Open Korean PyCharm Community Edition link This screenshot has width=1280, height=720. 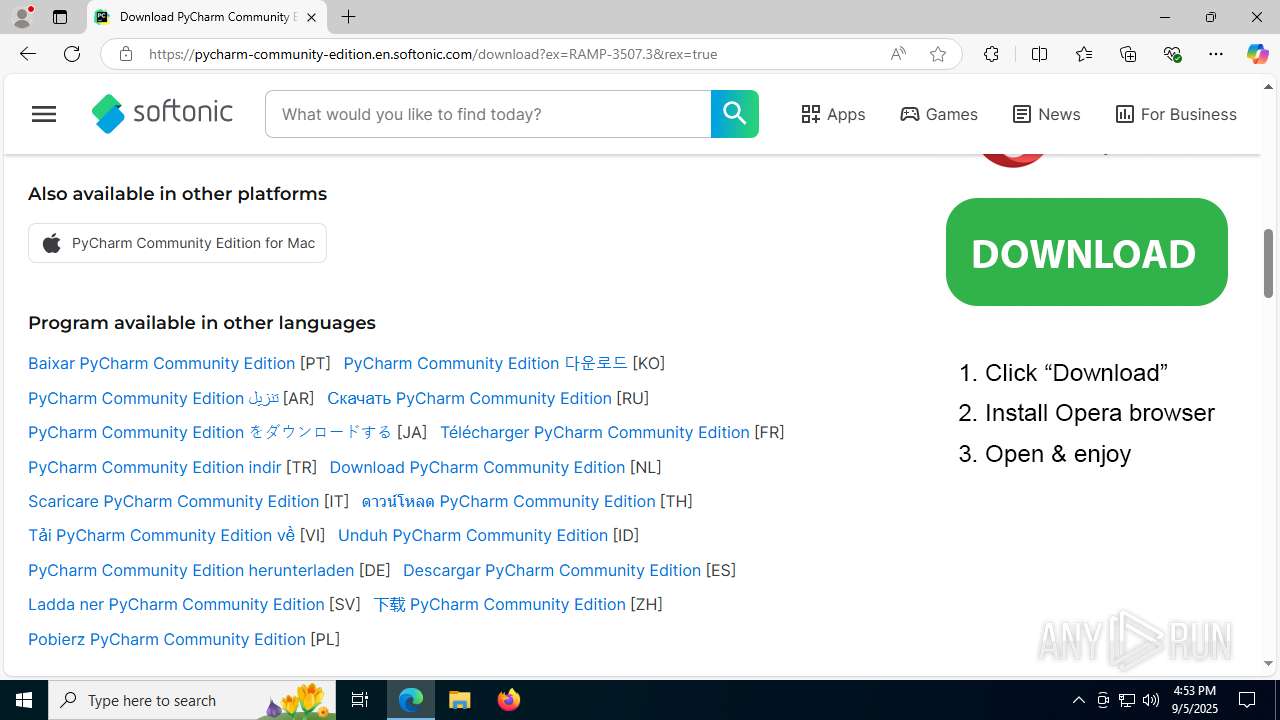click(x=485, y=363)
